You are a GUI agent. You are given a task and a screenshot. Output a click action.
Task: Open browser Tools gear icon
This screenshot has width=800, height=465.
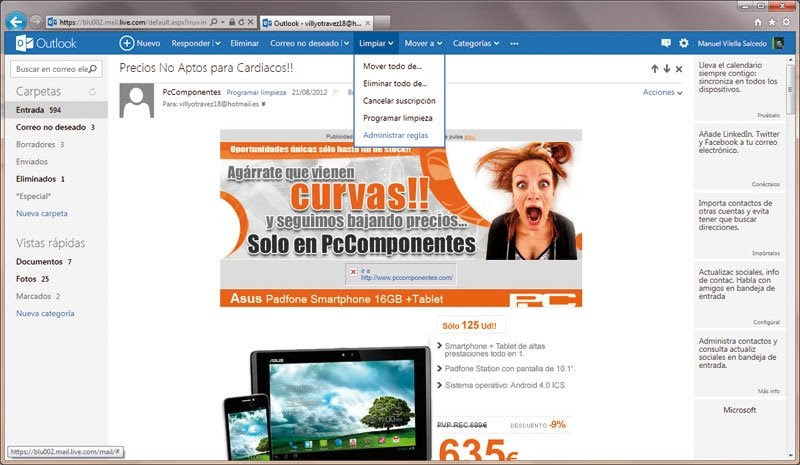click(x=786, y=22)
